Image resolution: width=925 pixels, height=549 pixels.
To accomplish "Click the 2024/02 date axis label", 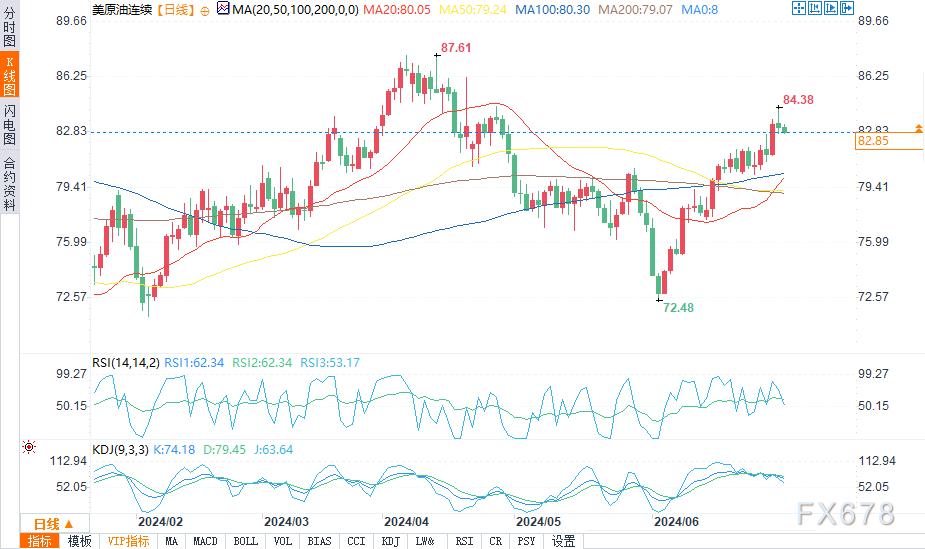I will click(x=160, y=522).
